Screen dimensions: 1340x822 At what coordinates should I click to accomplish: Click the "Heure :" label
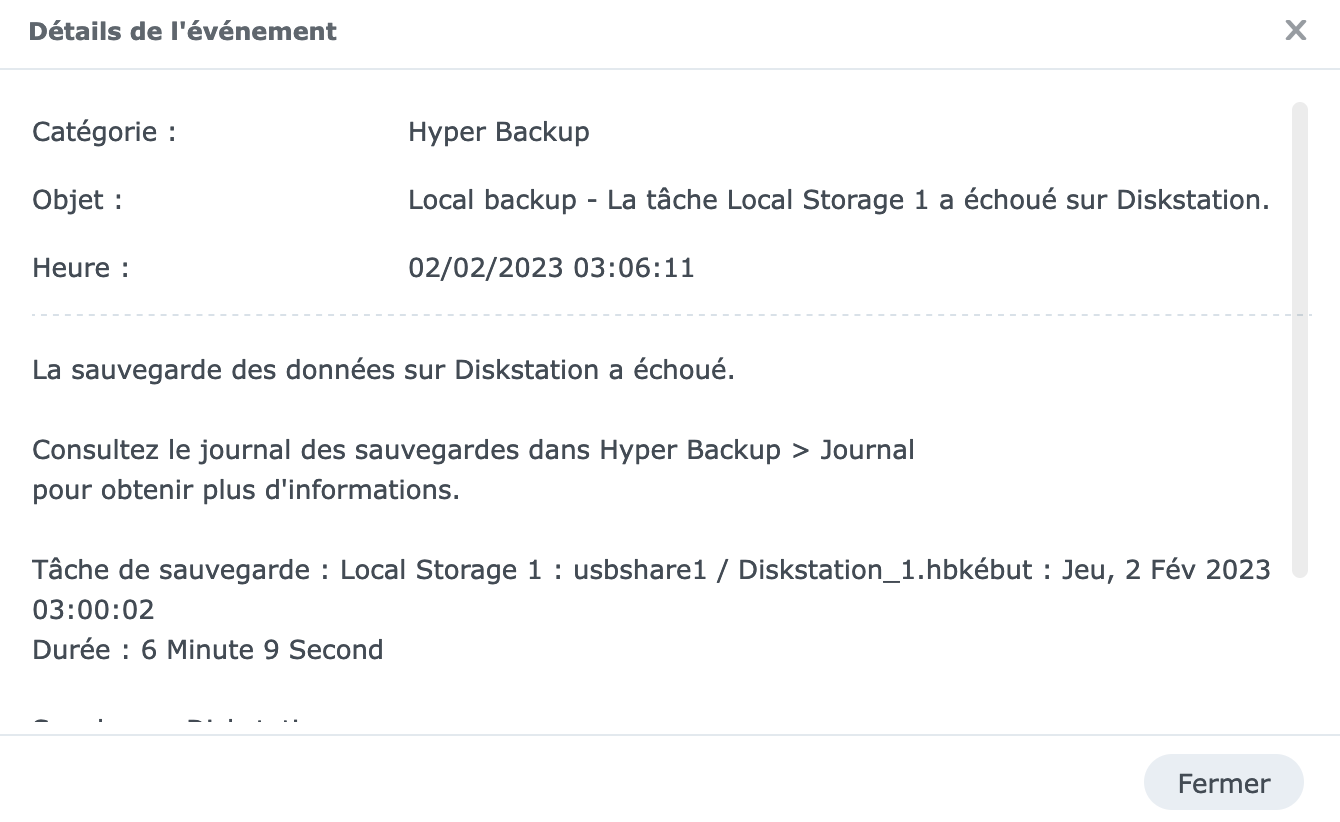80,268
